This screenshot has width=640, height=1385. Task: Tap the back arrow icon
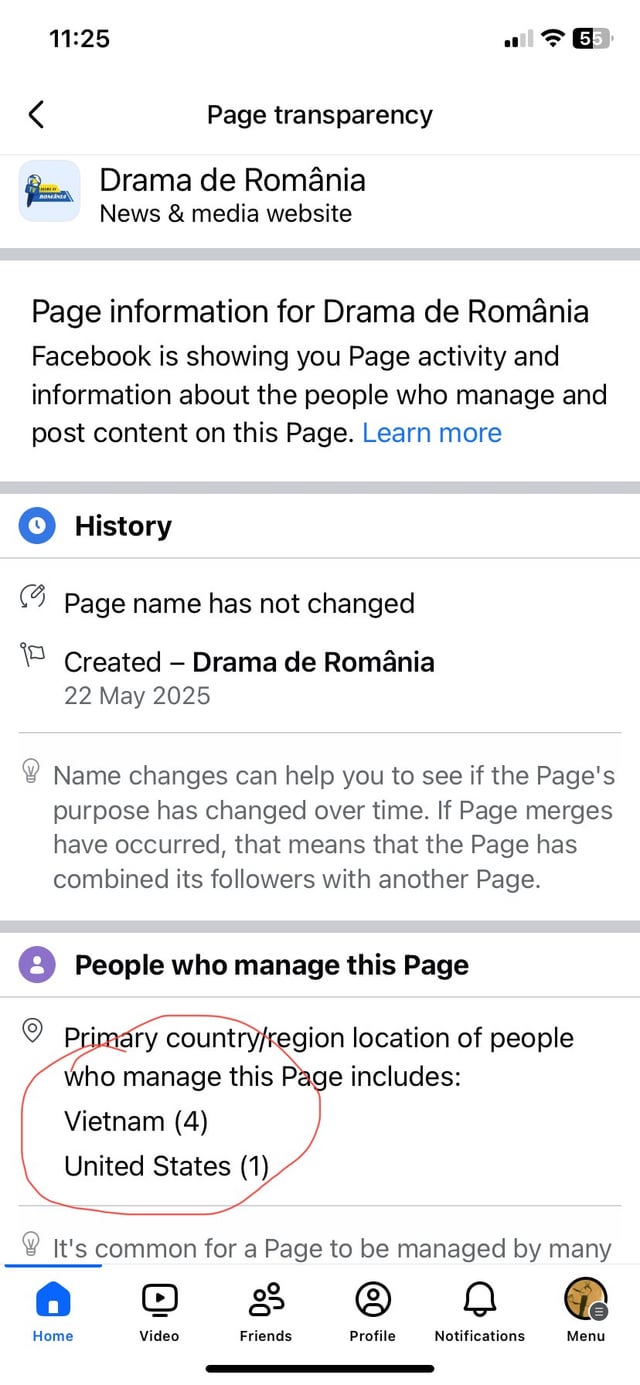tap(36, 115)
